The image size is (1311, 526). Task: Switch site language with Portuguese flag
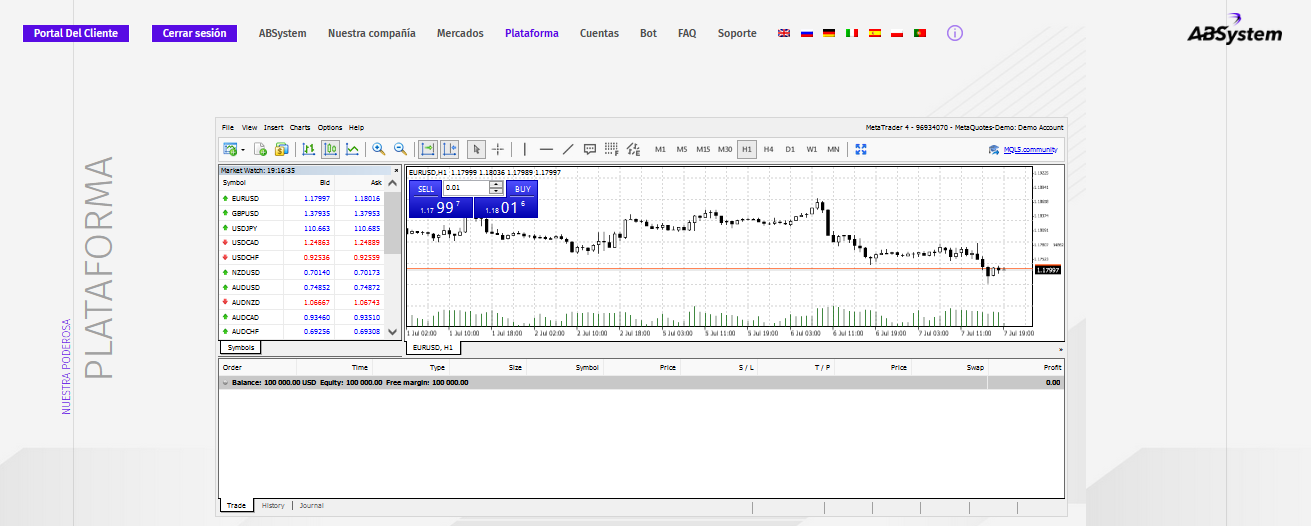(x=920, y=33)
